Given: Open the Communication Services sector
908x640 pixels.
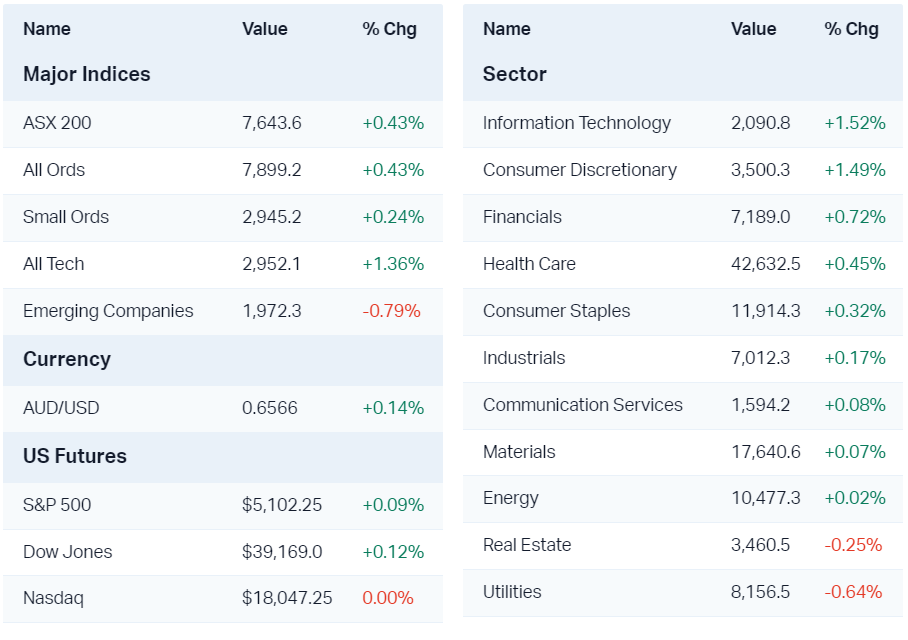Looking at the screenshot, I should pos(583,405).
